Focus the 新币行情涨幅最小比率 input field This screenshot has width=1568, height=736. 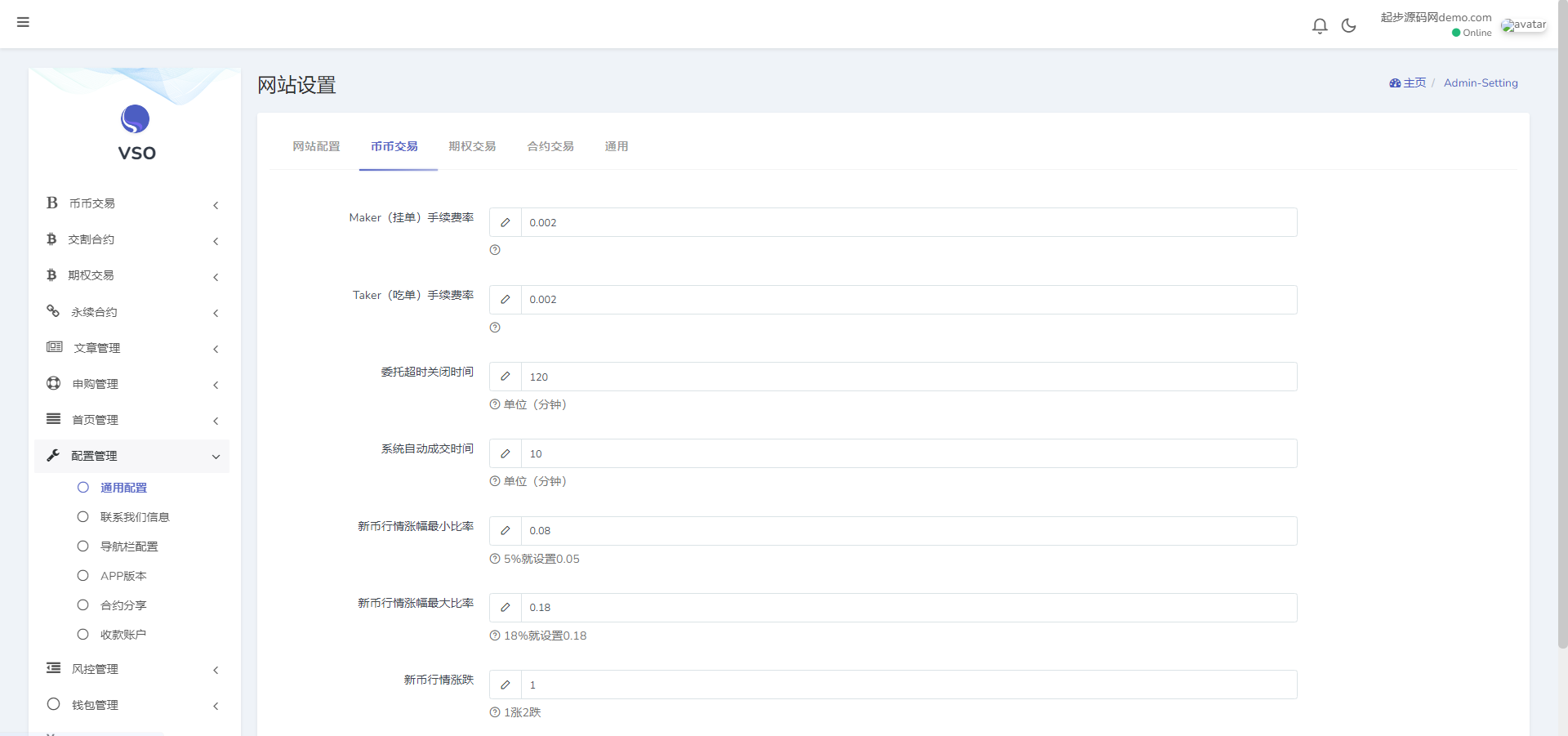[909, 531]
